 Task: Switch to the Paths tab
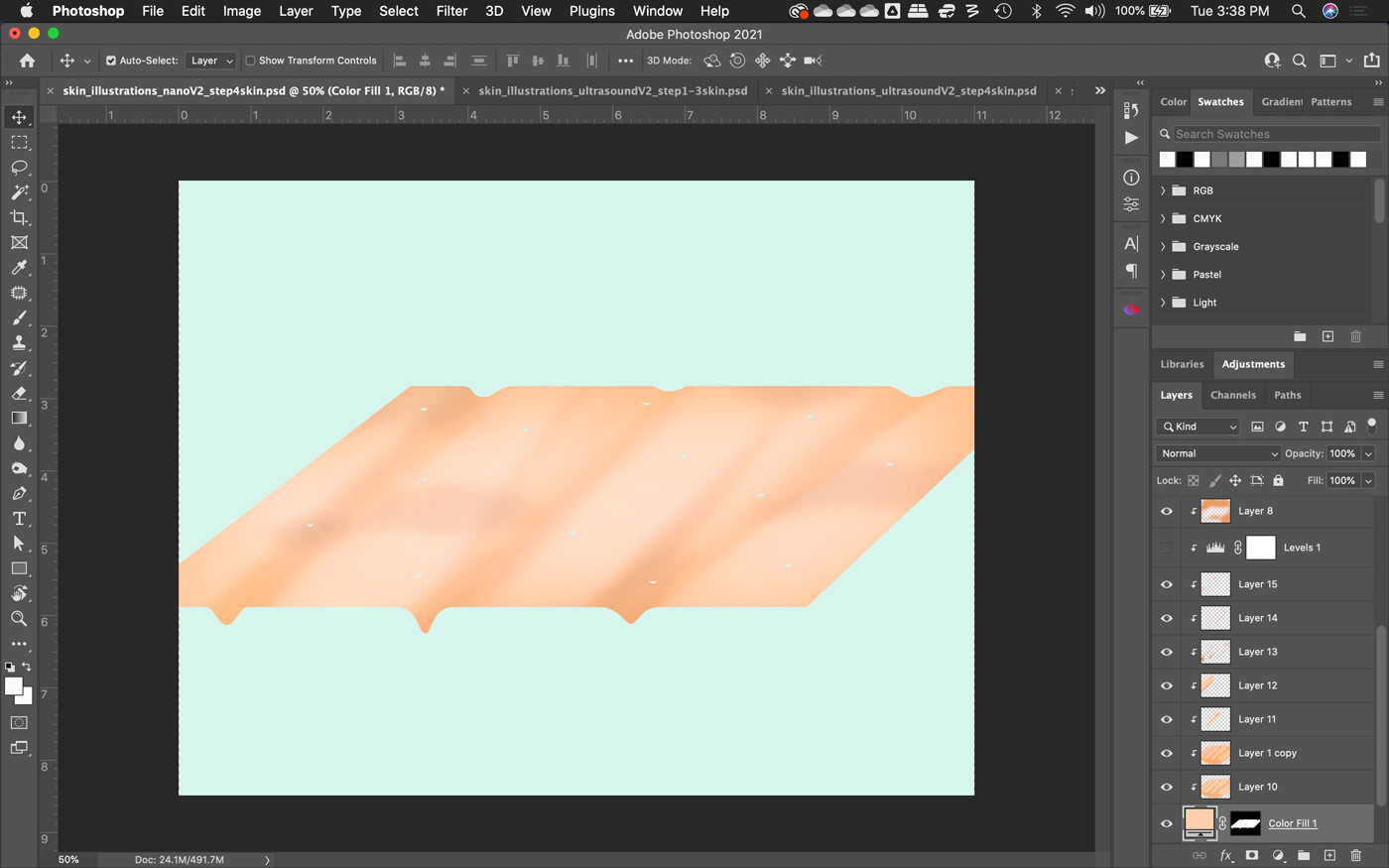[1288, 395]
